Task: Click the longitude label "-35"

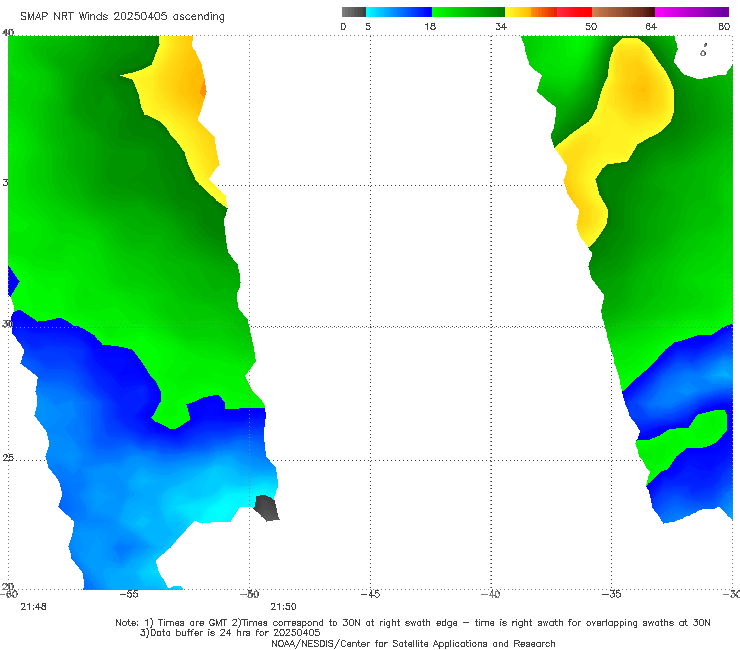Action: pyautogui.click(x=612, y=594)
